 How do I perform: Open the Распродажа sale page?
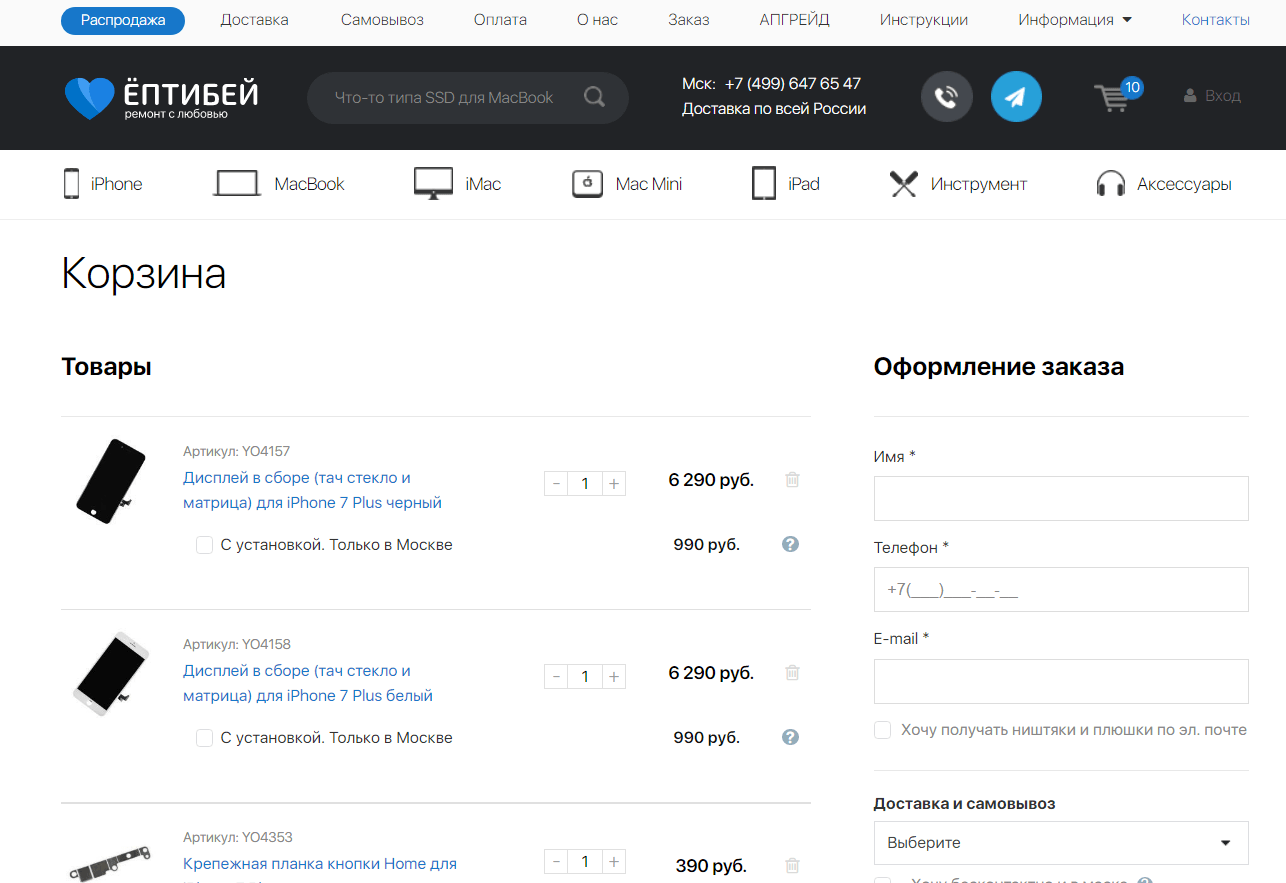click(123, 20)
